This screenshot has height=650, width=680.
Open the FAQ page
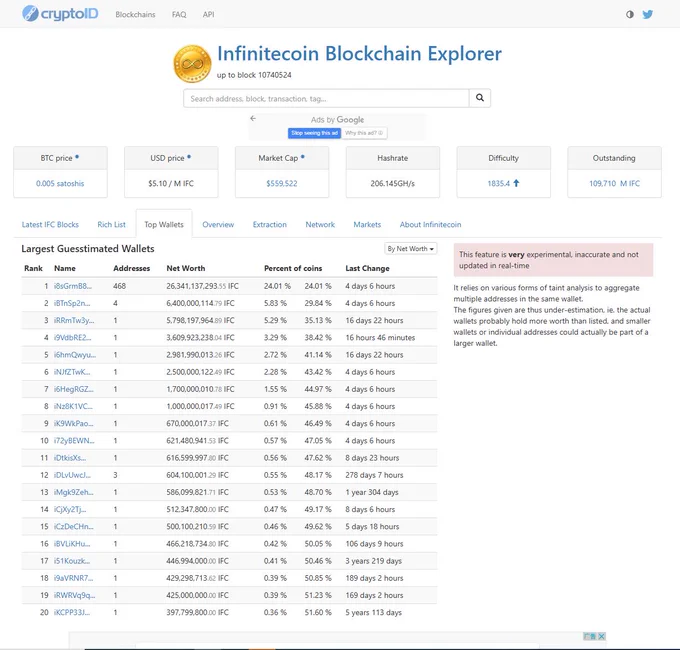coord(179,14)
